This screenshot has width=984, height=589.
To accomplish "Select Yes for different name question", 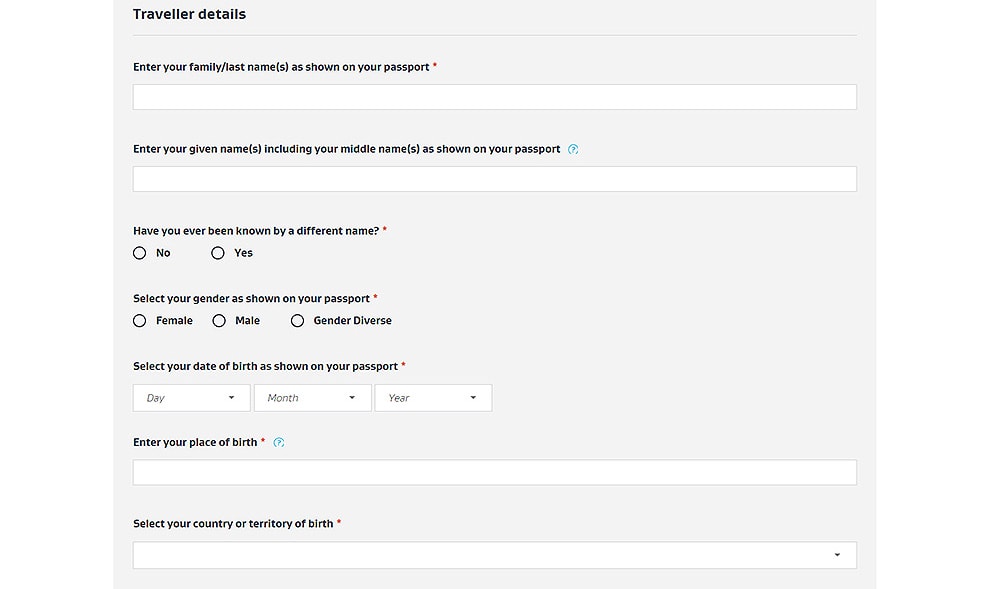I will point(218,253).
